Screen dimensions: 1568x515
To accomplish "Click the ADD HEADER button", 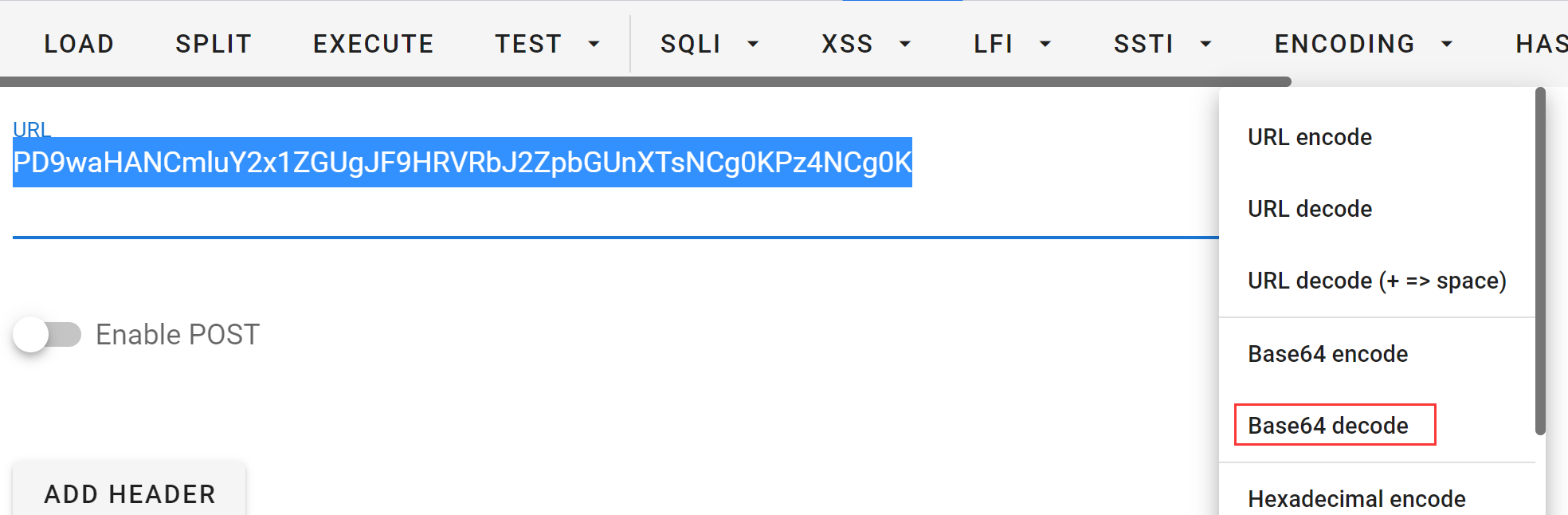I will [129, 493].
